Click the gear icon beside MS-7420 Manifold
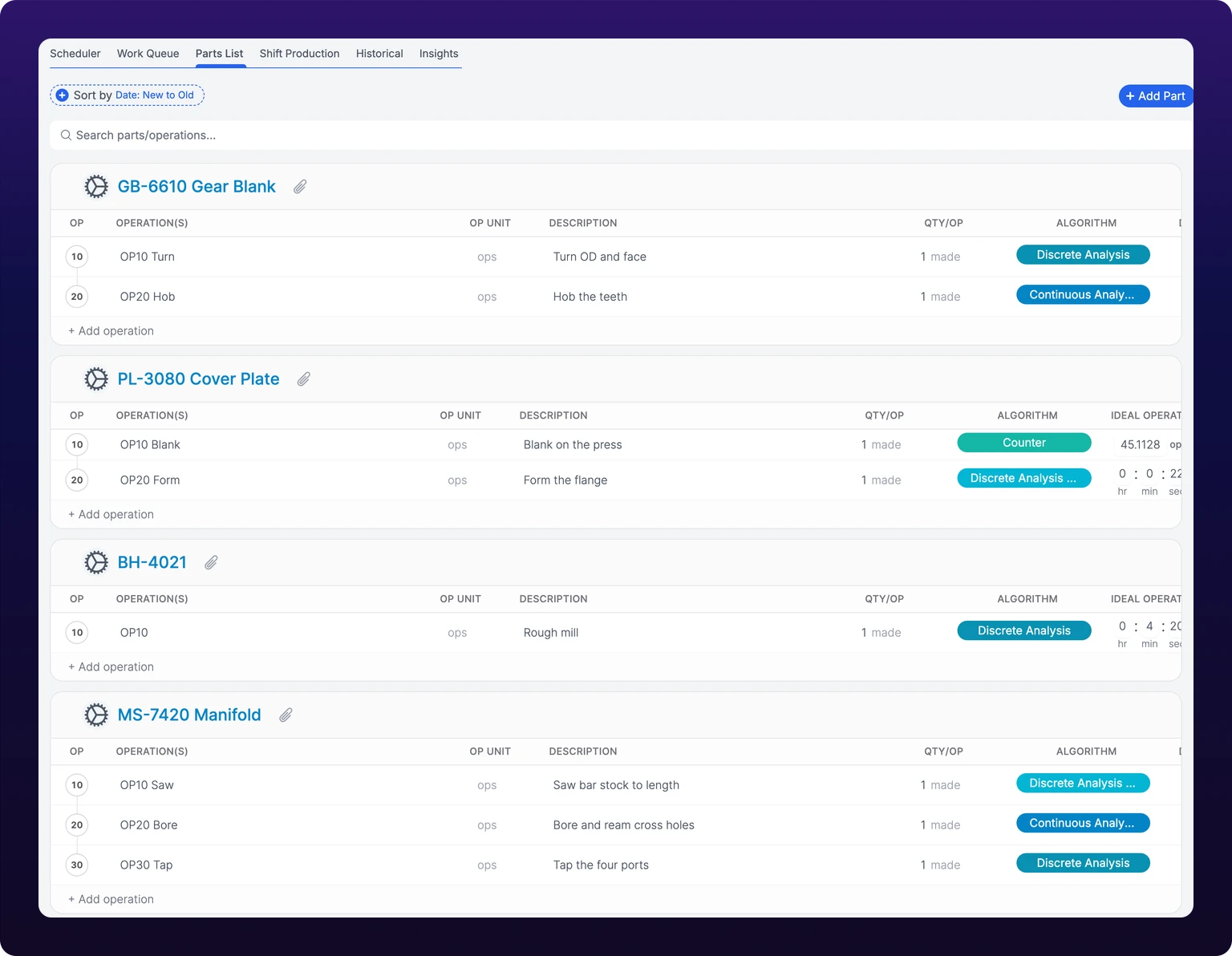This screenshot has width=1232, height=956. tap(96, 715)
